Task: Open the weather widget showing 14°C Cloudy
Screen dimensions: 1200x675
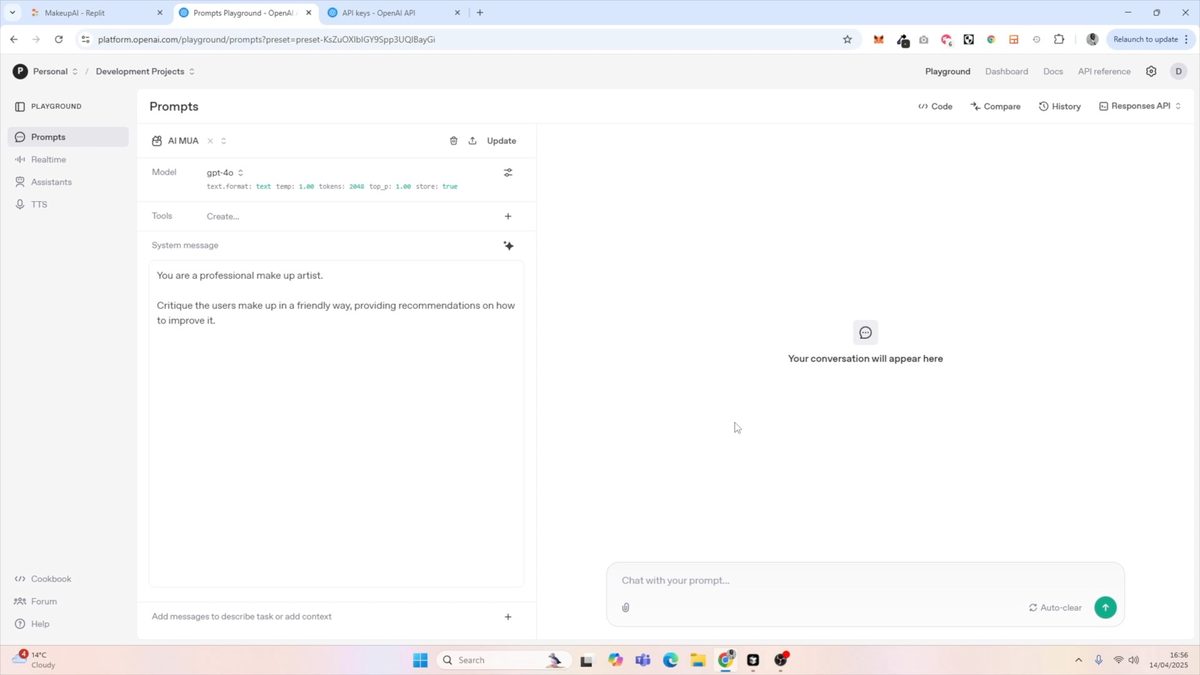Action: [x=33, y=660]
